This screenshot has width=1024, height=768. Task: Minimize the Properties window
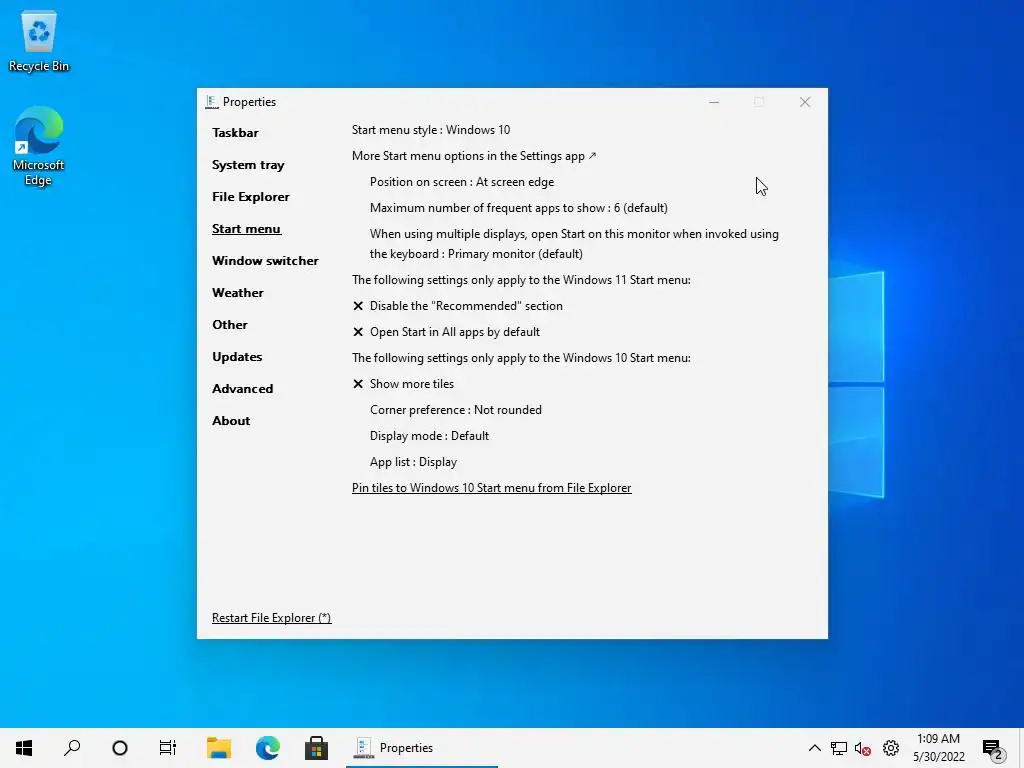714,102
